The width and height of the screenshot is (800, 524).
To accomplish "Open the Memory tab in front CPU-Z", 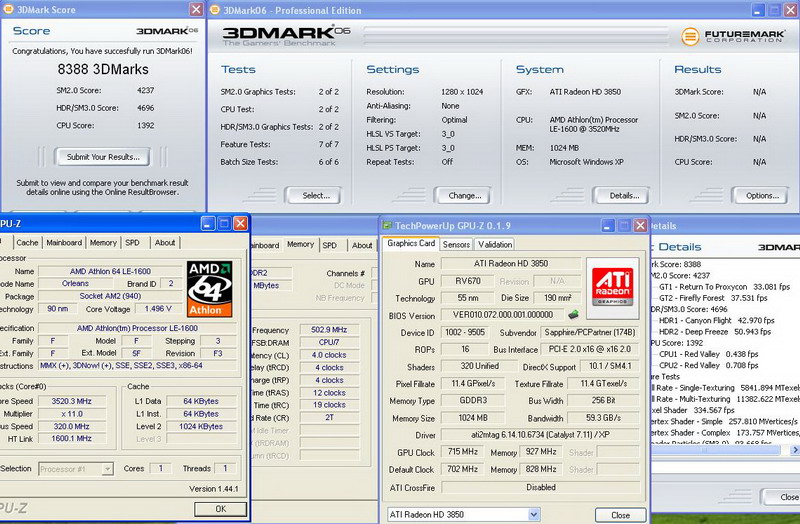I will 103,243.
